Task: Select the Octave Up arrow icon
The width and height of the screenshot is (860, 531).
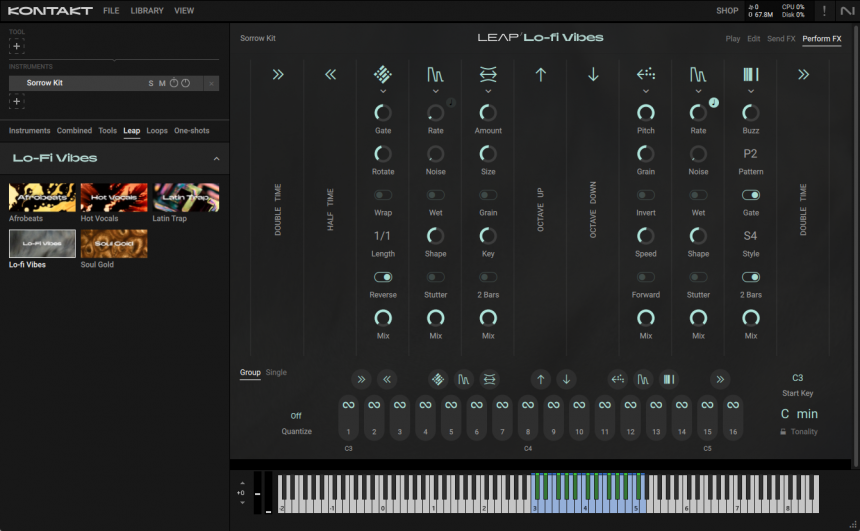Action: (541, 75)
